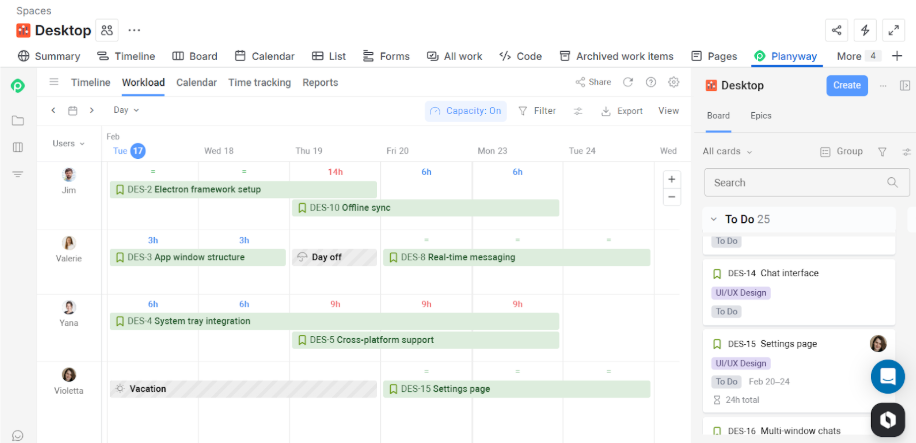Collapse the right Desktop side panel
The height and width of the screenshot is (443, 916).
905,86
